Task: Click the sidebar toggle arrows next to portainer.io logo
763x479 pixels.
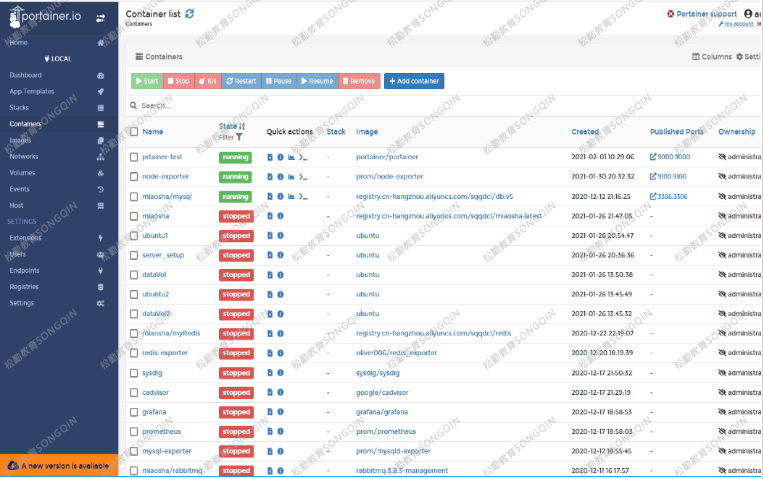Action: [x=100, y=18]
